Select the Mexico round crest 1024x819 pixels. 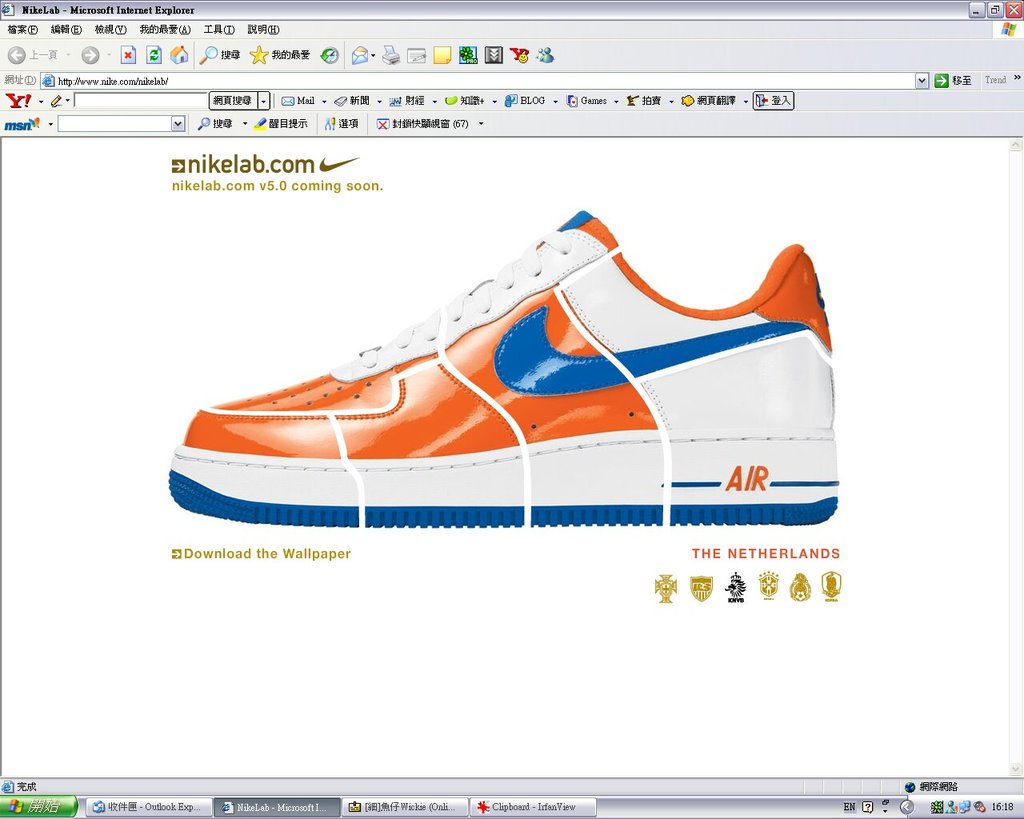tap(800, 587)
